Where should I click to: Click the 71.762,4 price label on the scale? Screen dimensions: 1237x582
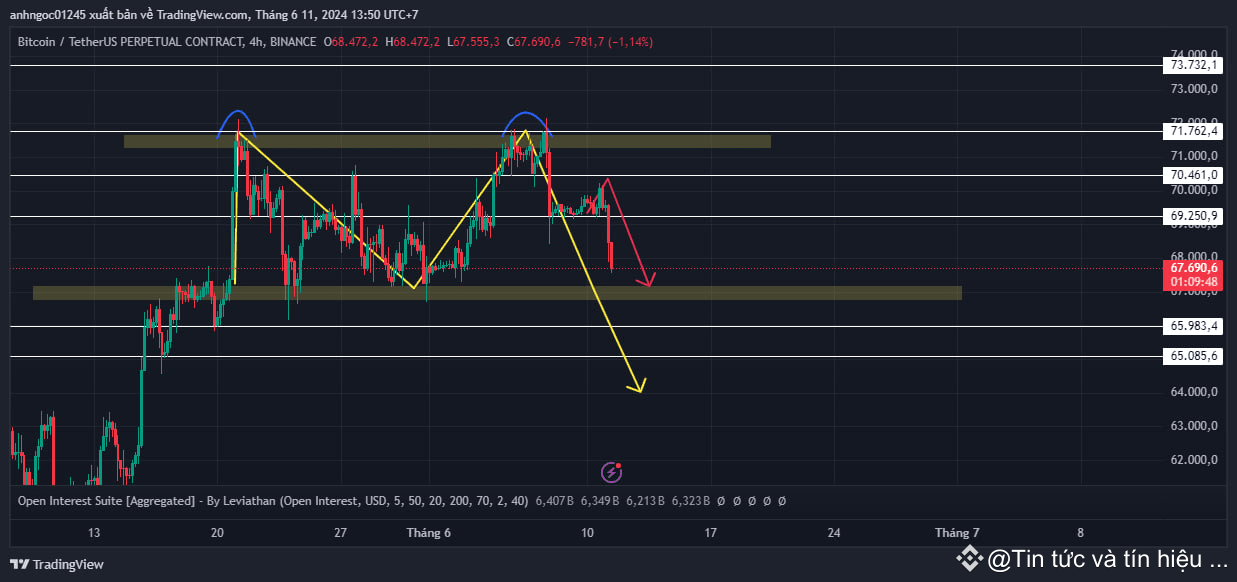coord(1192,131)
